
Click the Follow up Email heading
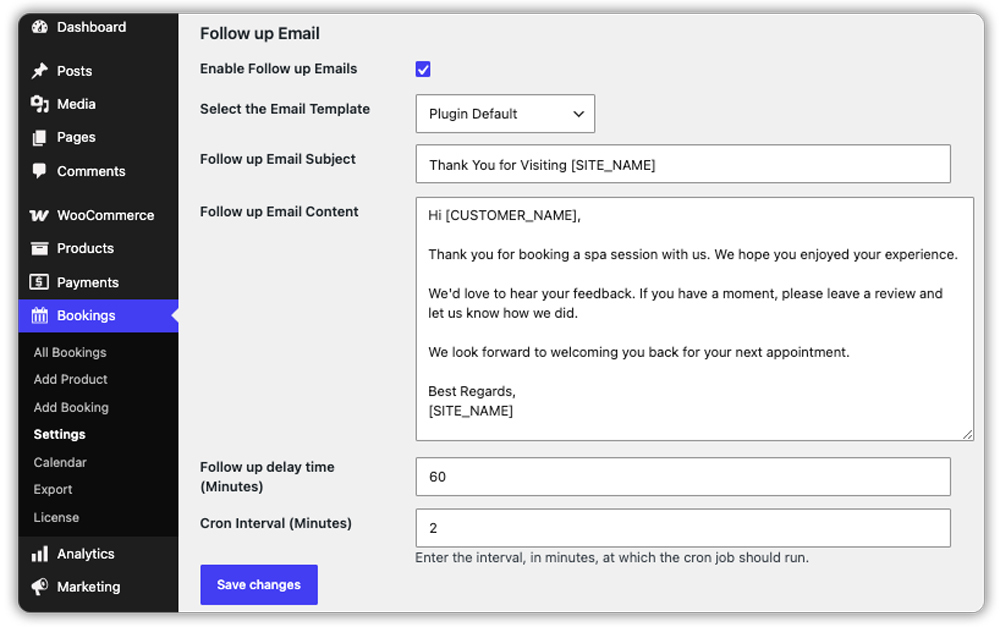point(260,33)
